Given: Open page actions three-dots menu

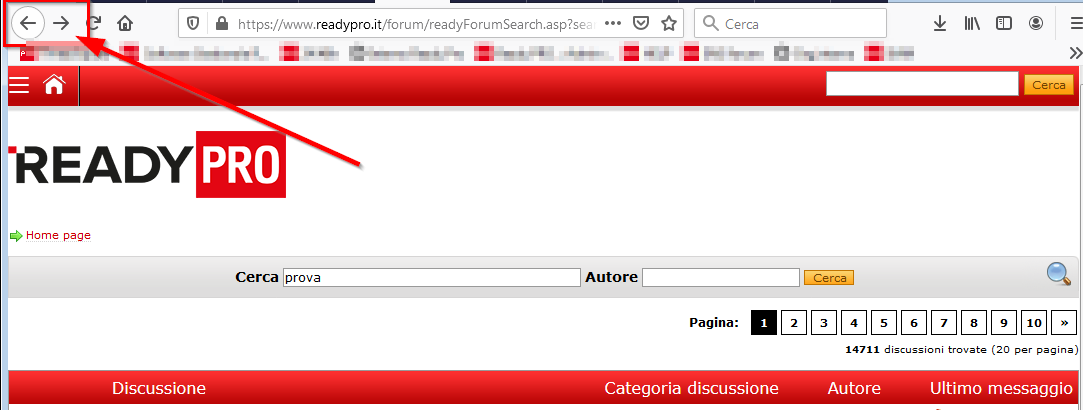Looking at the screenshot, I should [x=613, y=23].
